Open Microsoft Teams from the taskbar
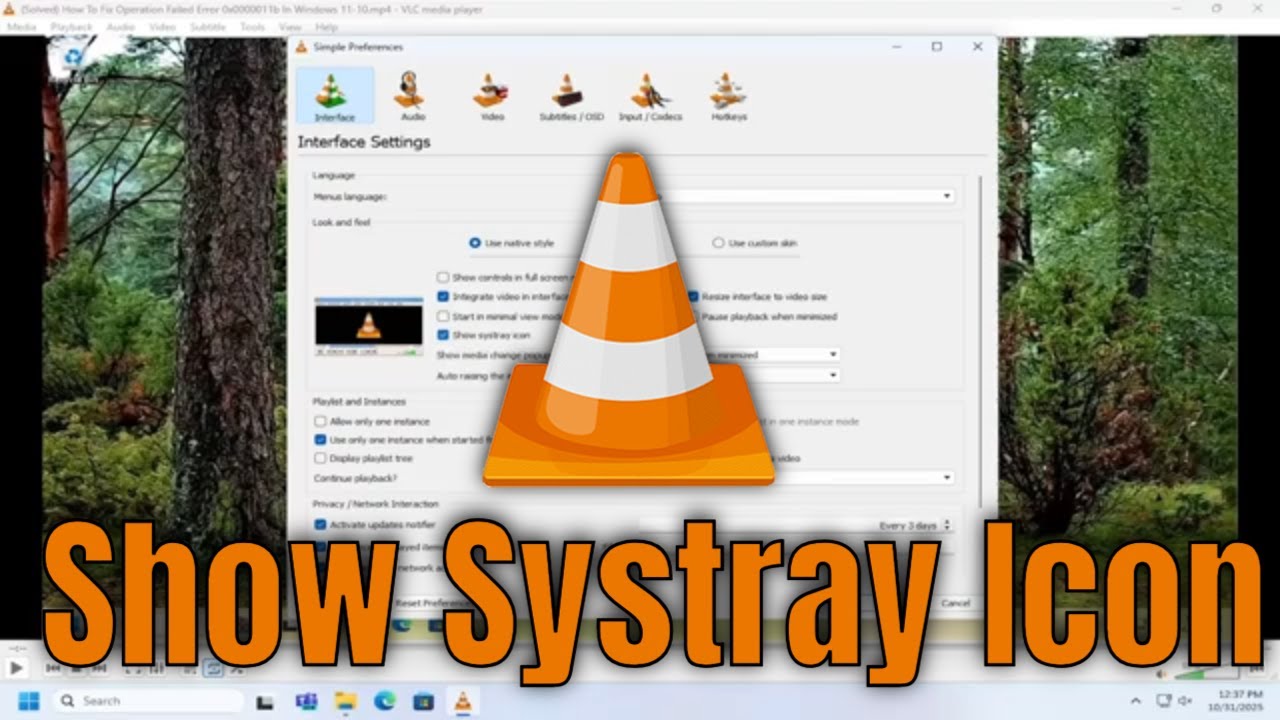Viewport: 1280px width, 720px height. [x=306, y=701]
